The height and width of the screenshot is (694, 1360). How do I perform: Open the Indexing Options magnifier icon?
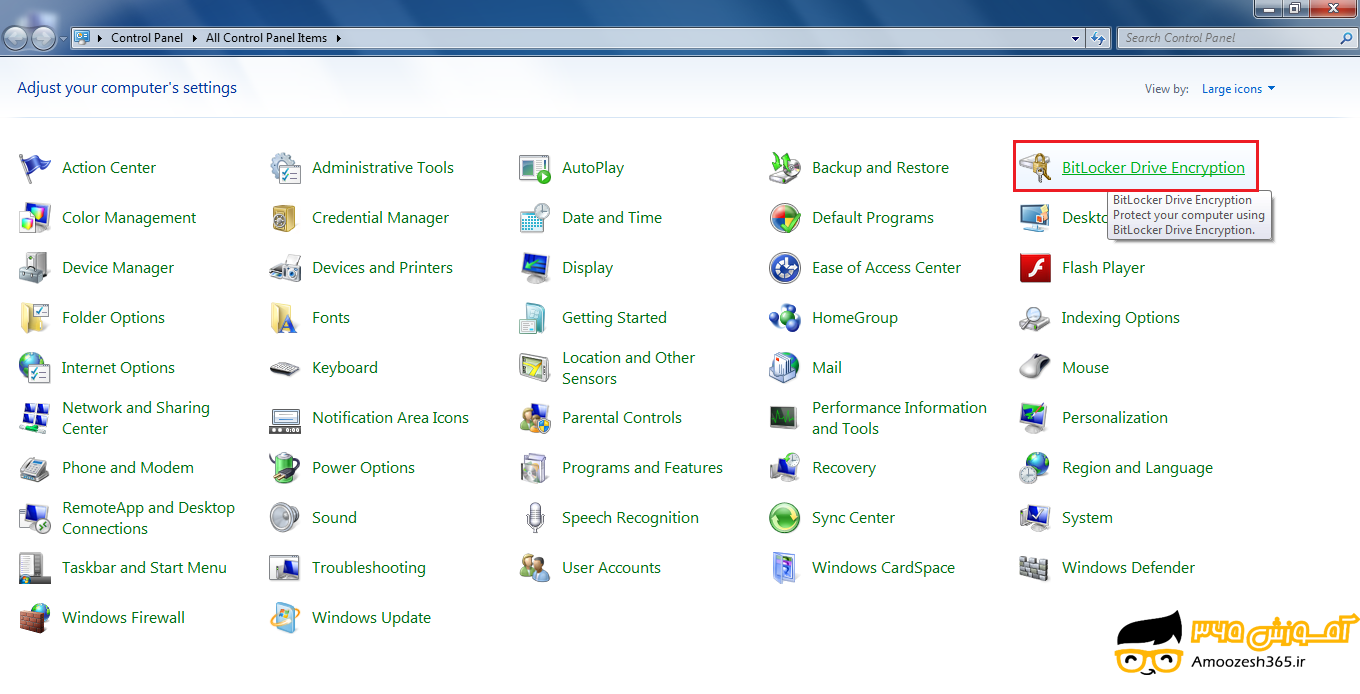tap(1035, 318)
